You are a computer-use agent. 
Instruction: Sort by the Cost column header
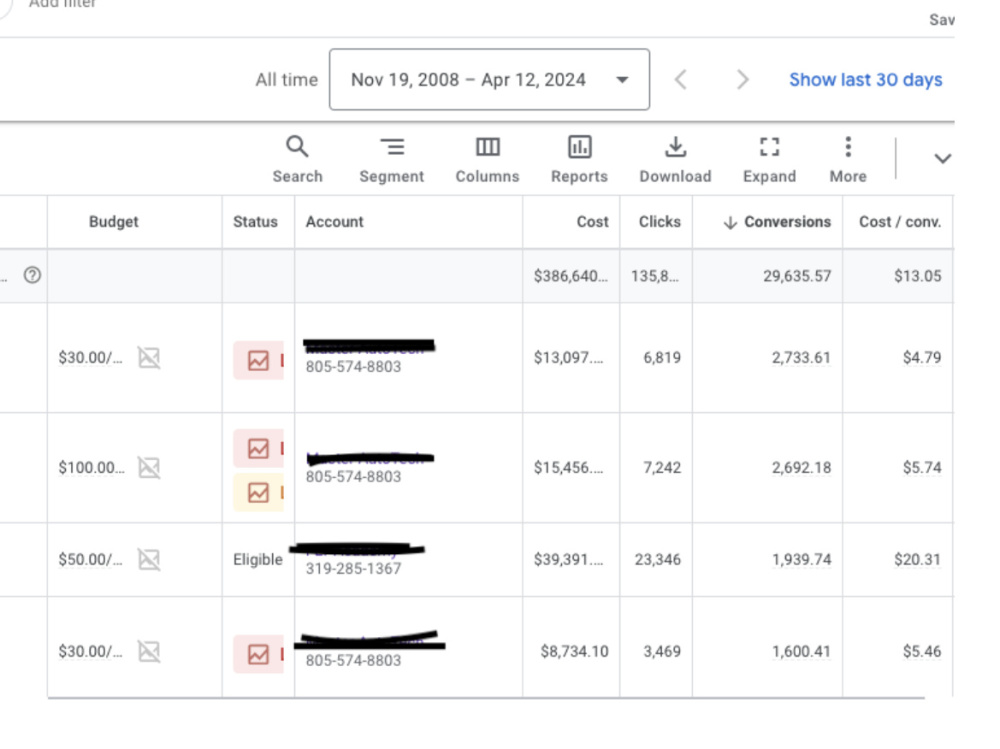click(x=592, y=222)
